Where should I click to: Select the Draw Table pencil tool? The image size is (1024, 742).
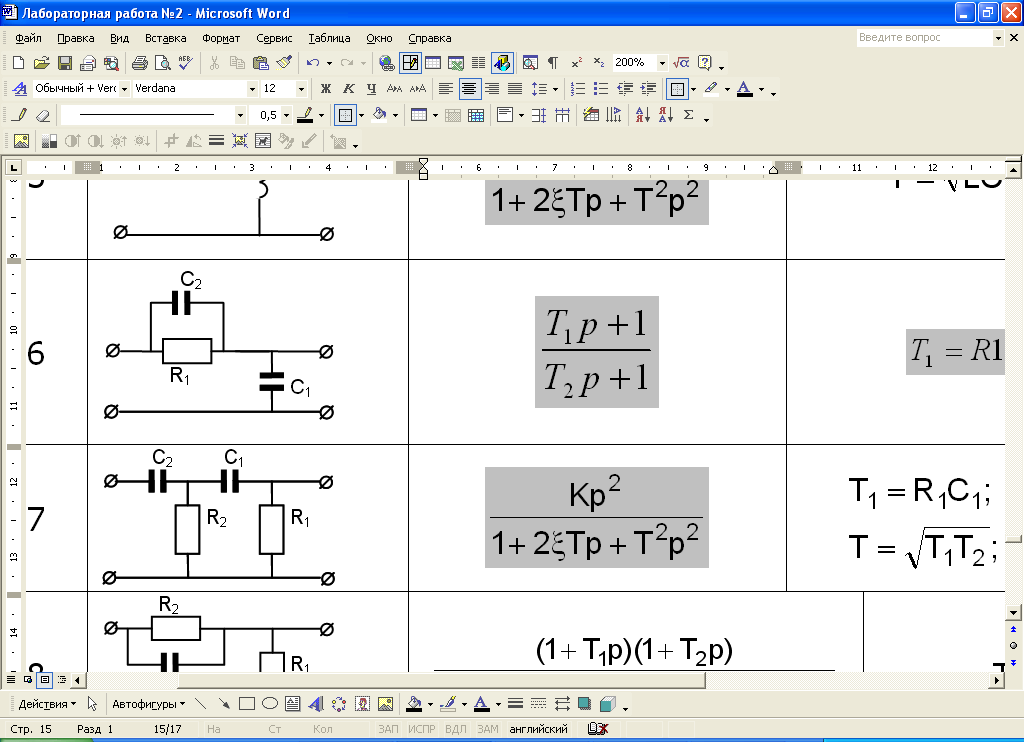pos(20,116)
